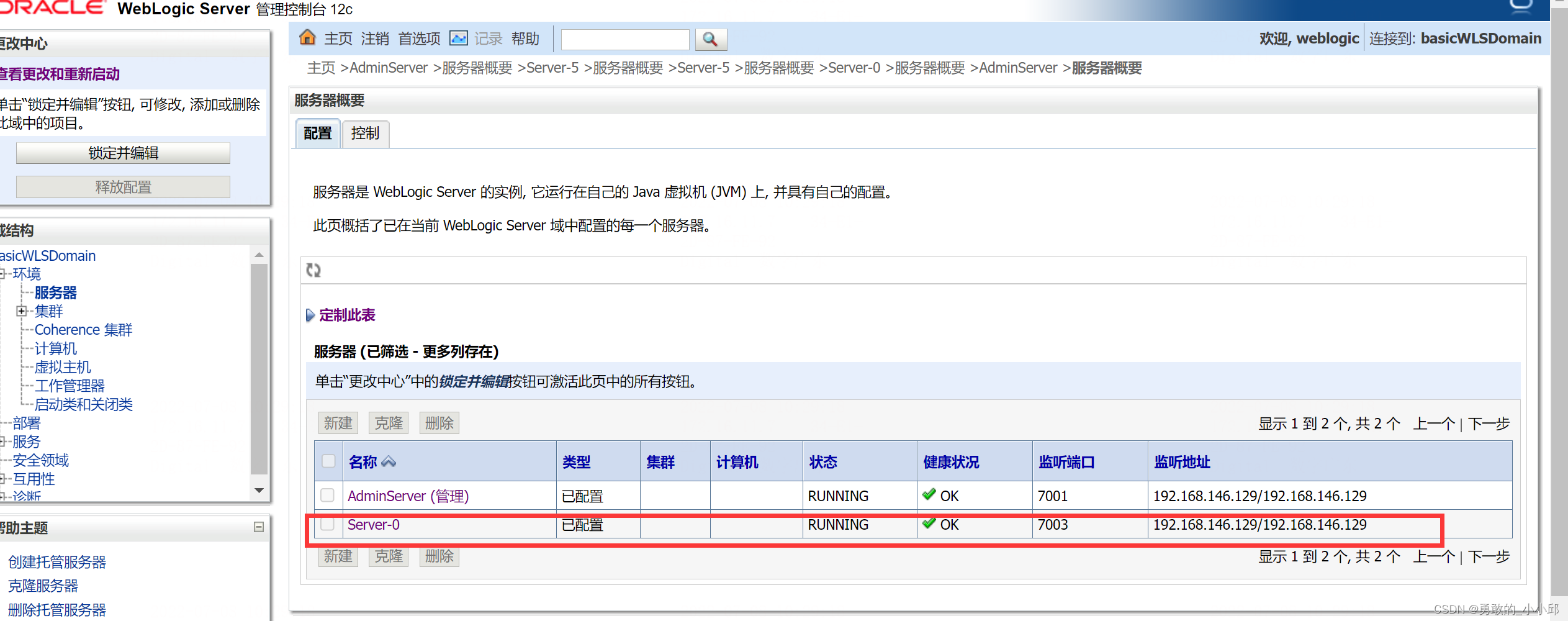Image resolution: width=1568 pixels, height=621 pixels.
Task: Select 虚拟主机 in the domain tree
Action: pos(63,367)
